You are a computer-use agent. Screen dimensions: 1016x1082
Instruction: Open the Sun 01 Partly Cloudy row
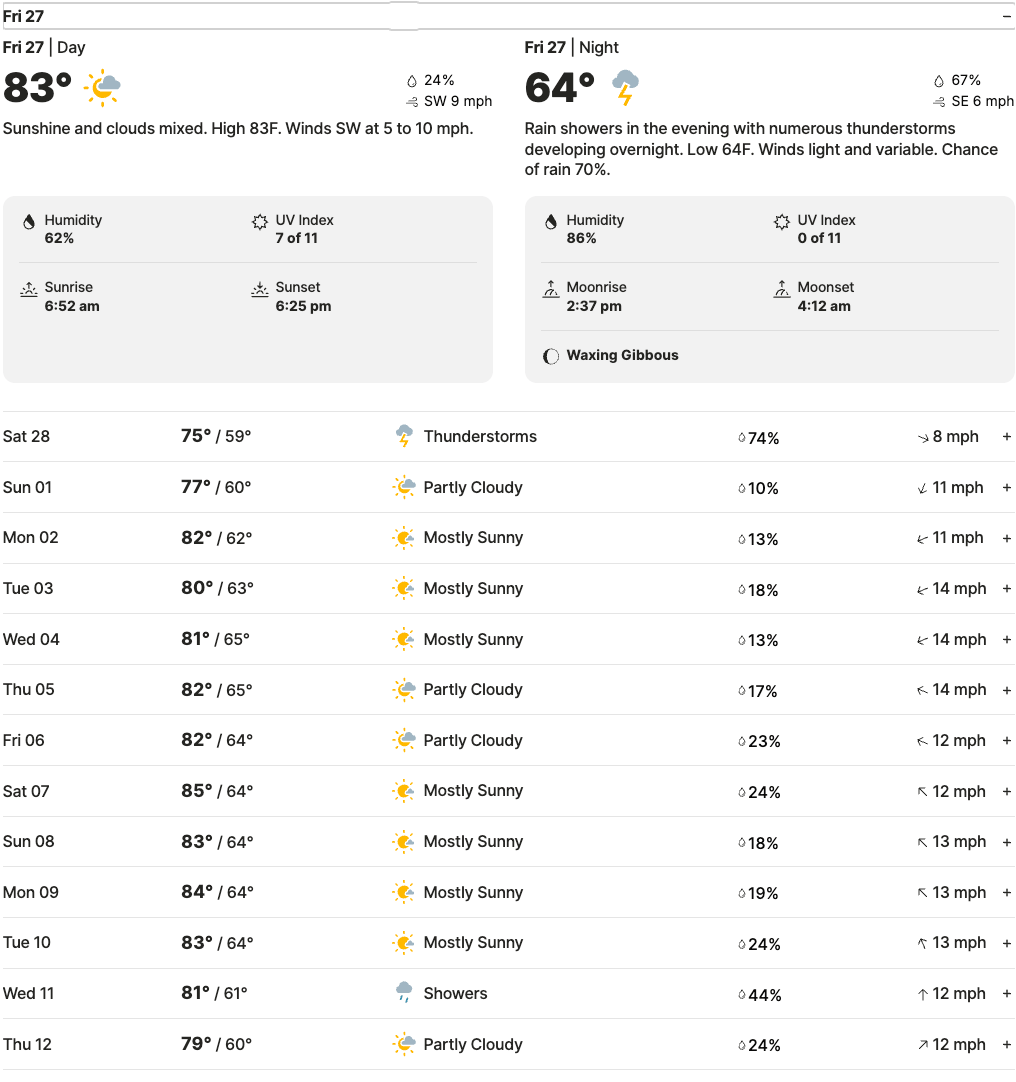pyautogui.click(x=508, y=487)
